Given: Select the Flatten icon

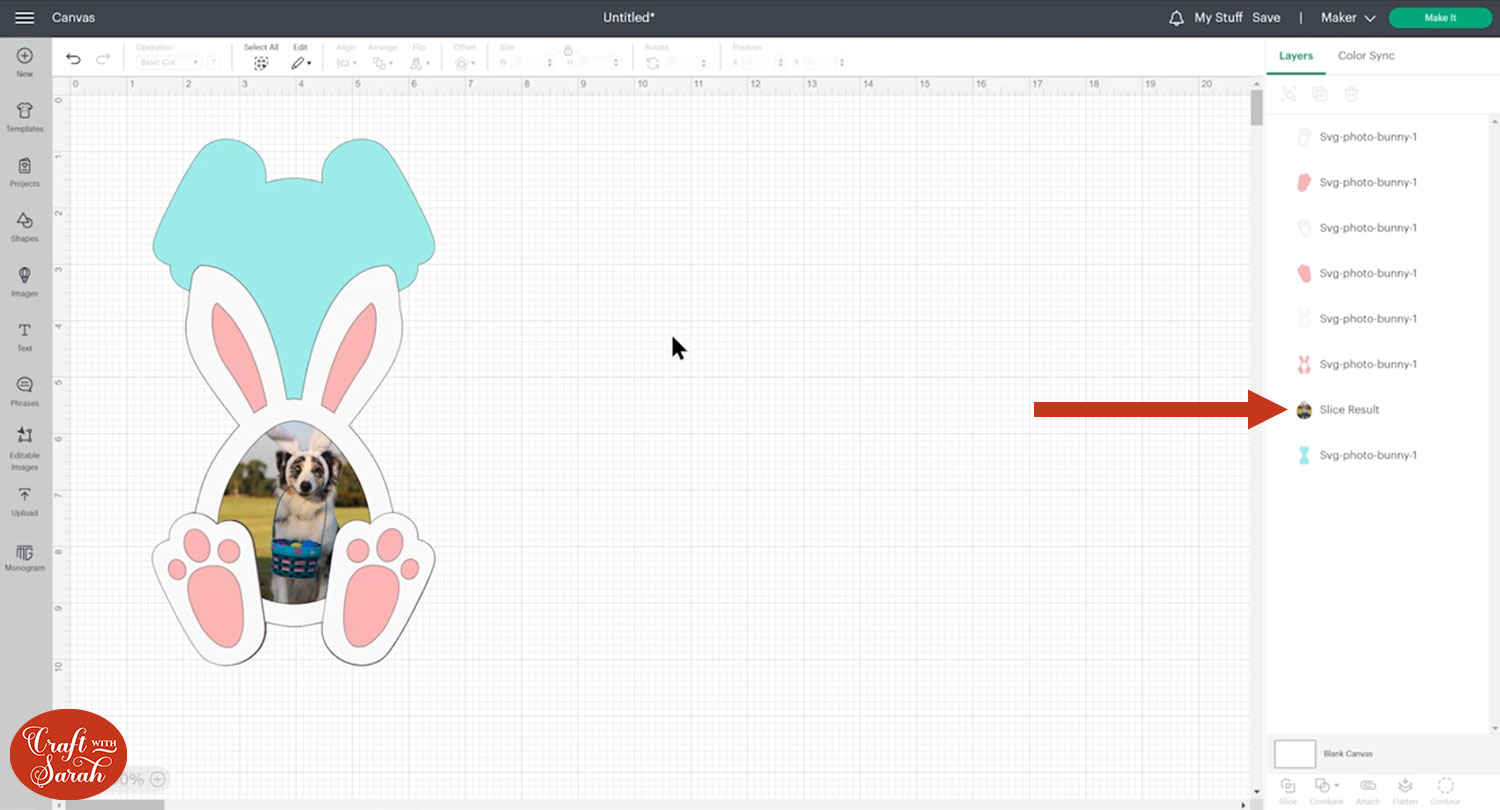Looking at the screenshot, I should point(1405,789).
